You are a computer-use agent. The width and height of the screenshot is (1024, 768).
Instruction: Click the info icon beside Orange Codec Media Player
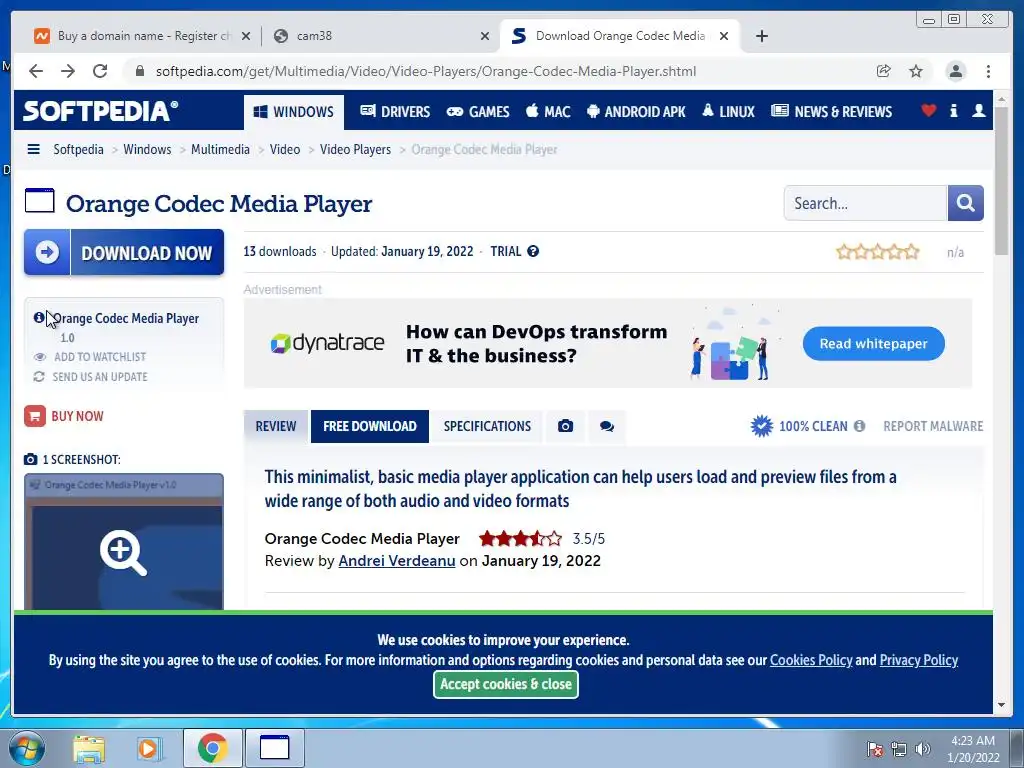tap(39, 318)
